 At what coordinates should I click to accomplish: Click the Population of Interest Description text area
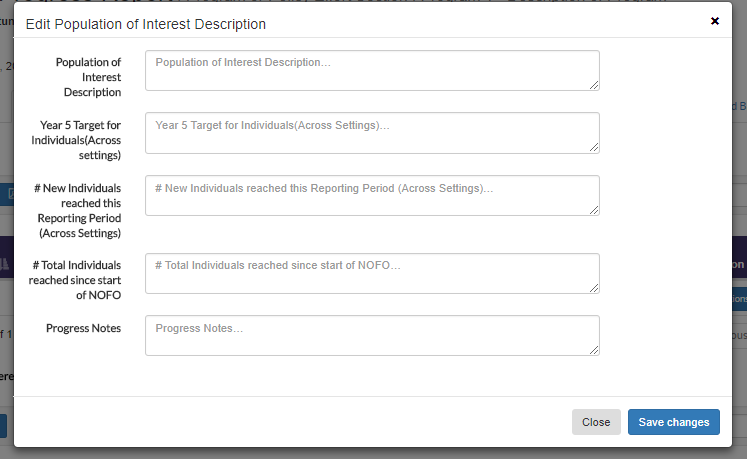[372, 70]
